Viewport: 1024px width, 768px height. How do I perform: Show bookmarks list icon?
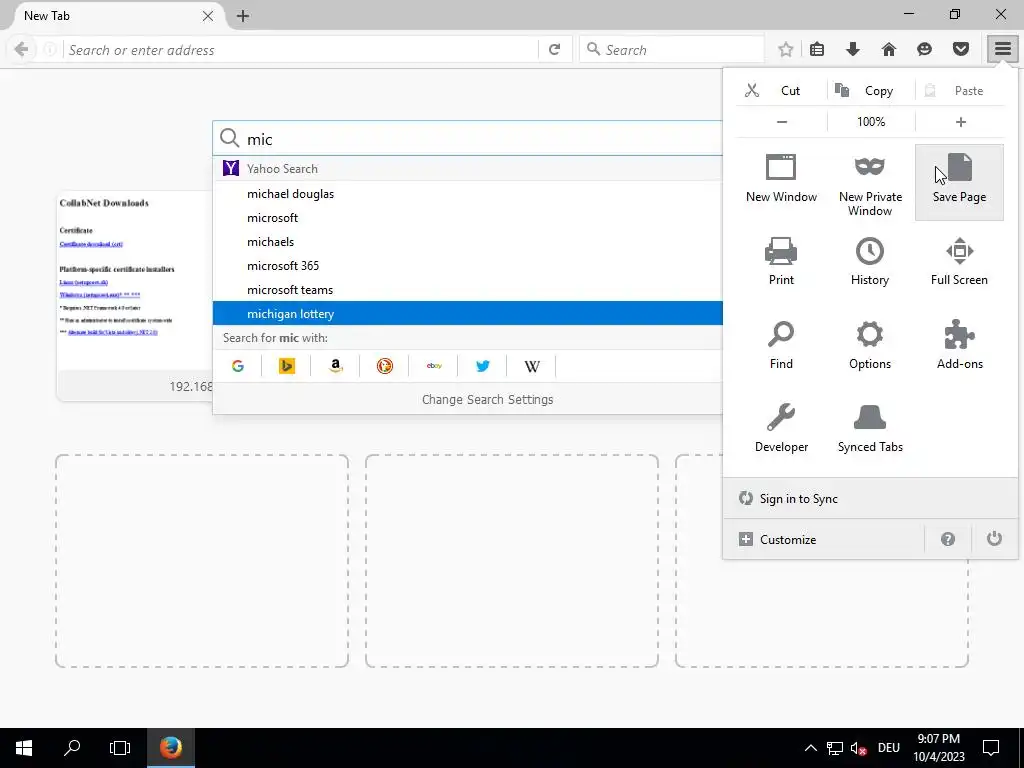click(816, 49)
